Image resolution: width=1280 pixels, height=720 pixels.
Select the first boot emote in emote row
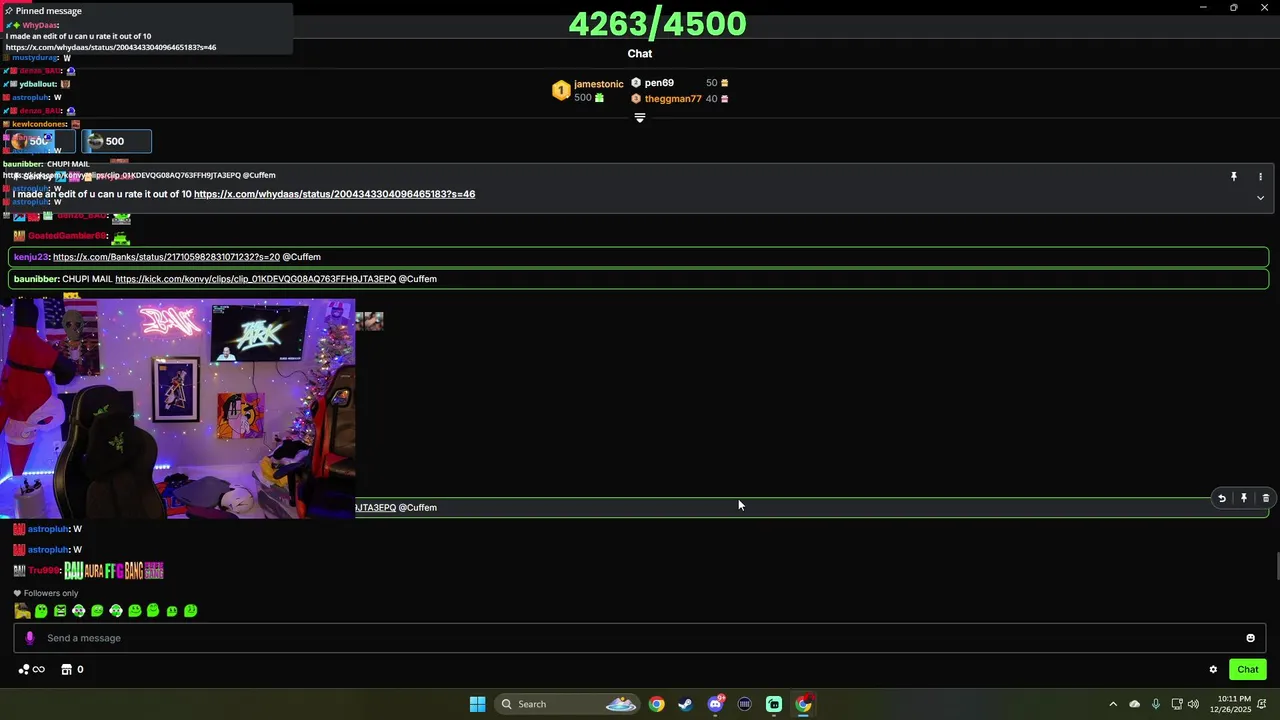22,611
